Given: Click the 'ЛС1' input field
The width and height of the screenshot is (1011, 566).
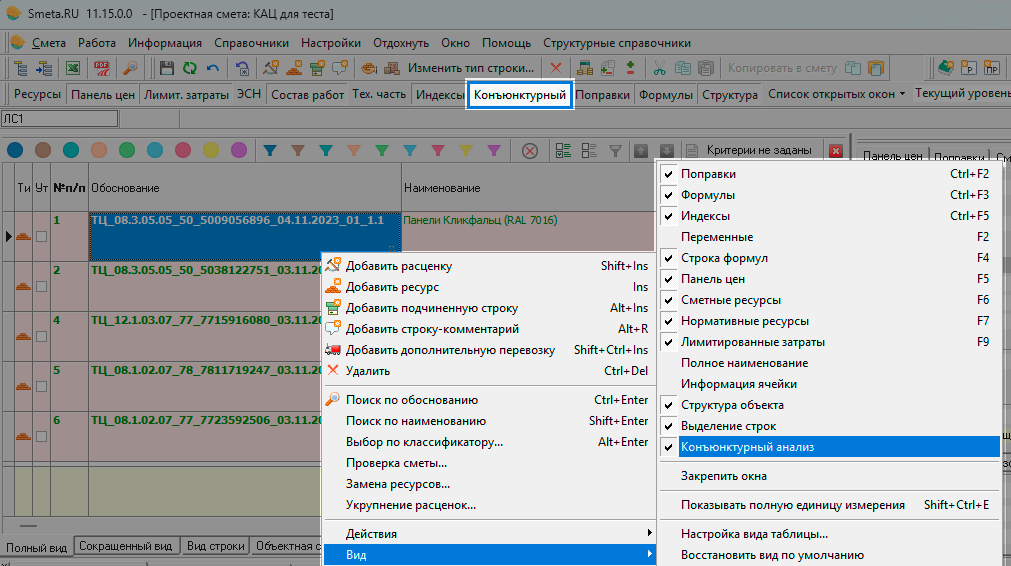Looking at the screenshot, I should (60, 119).
